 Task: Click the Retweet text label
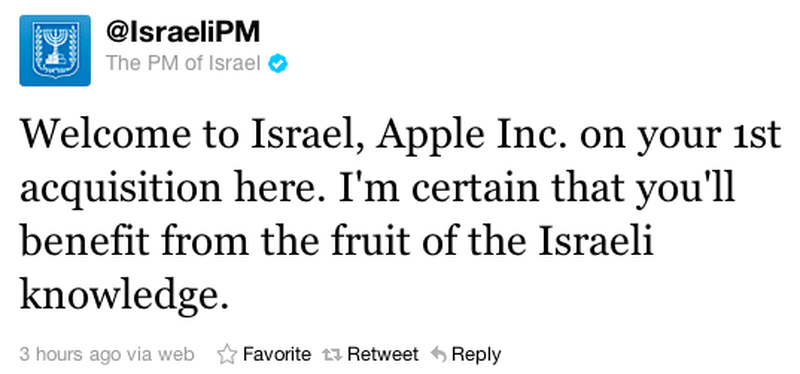(383, 354)
